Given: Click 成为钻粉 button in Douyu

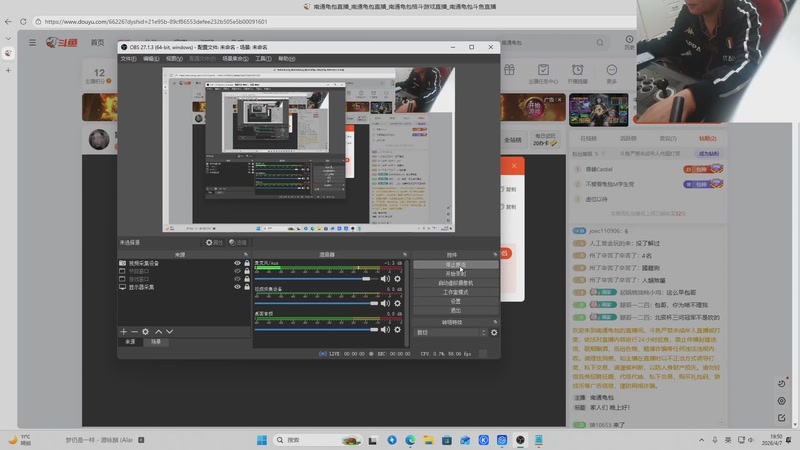Looking at the screenshot, I should pyautogui.click(x=709, y=154).
